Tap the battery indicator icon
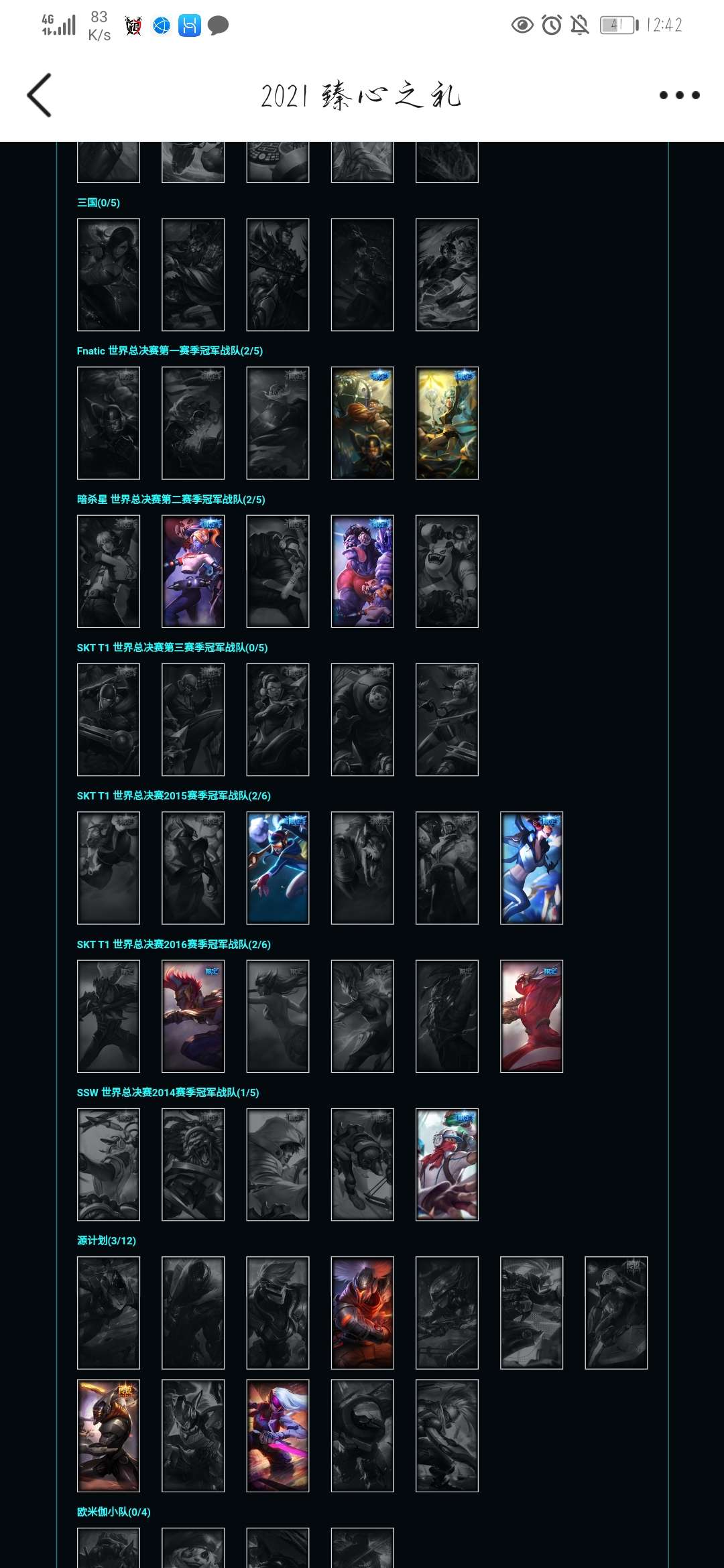The width and height of the screenshot is (724, 1568). coord(619,25)
